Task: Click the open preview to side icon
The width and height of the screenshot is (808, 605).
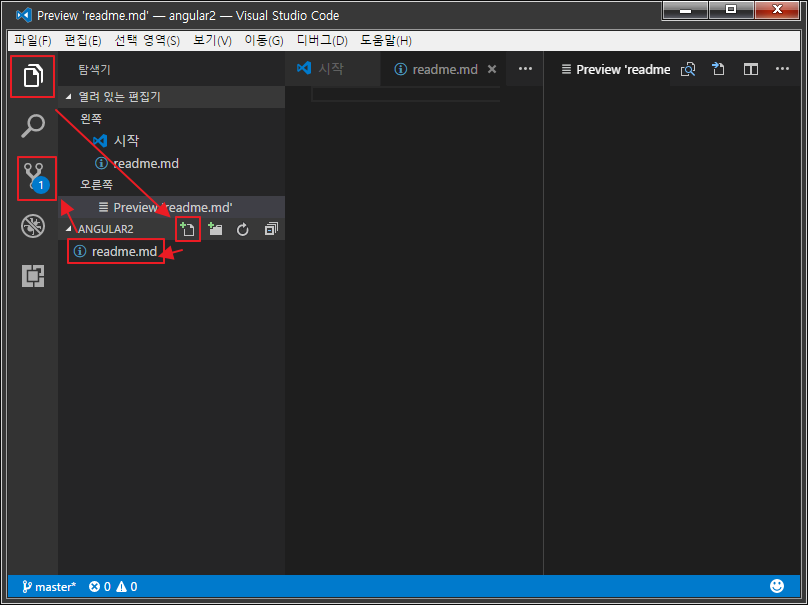Action: (688, 69)
